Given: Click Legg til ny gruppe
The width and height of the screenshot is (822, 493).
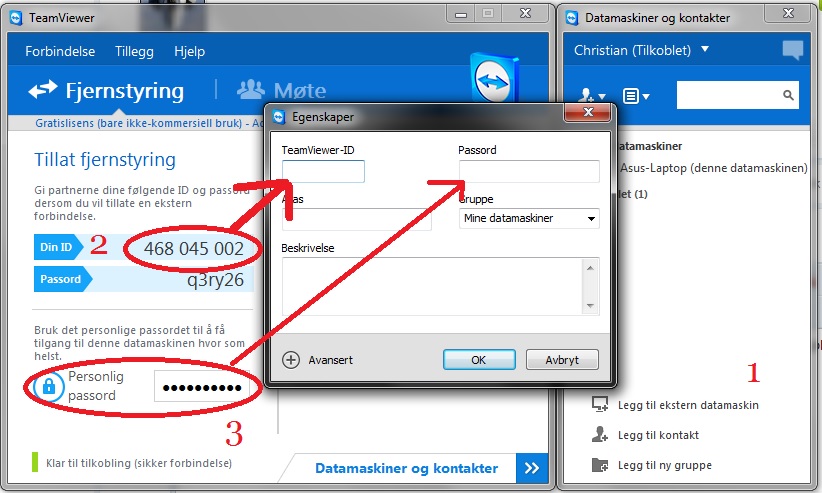Looking at the screenshot, I should tap(665, 465).
